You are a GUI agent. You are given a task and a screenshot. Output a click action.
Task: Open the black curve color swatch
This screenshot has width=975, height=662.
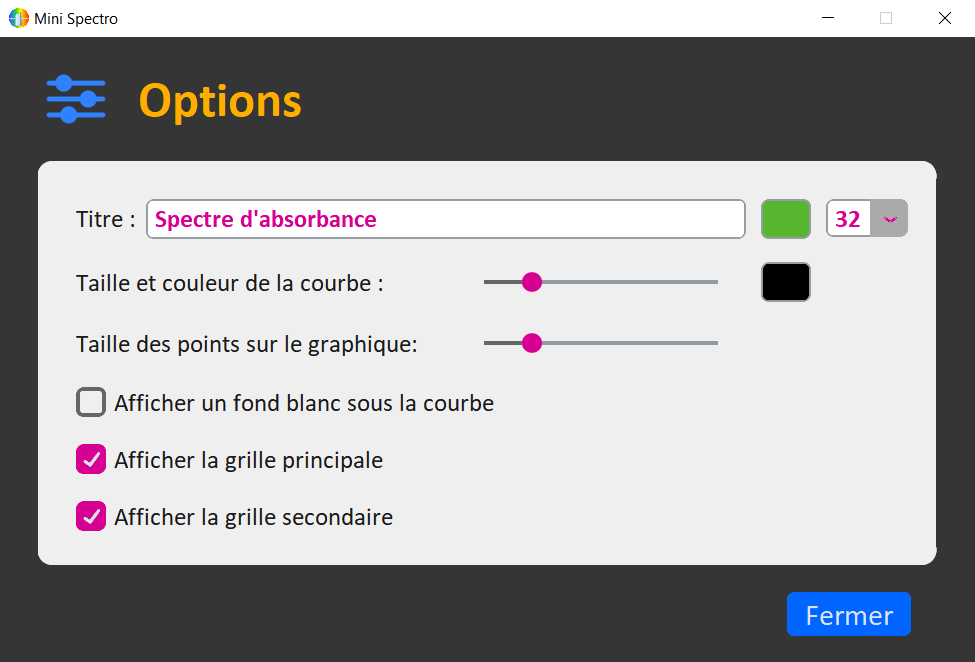pyautogui.click(x=786, y=282)
